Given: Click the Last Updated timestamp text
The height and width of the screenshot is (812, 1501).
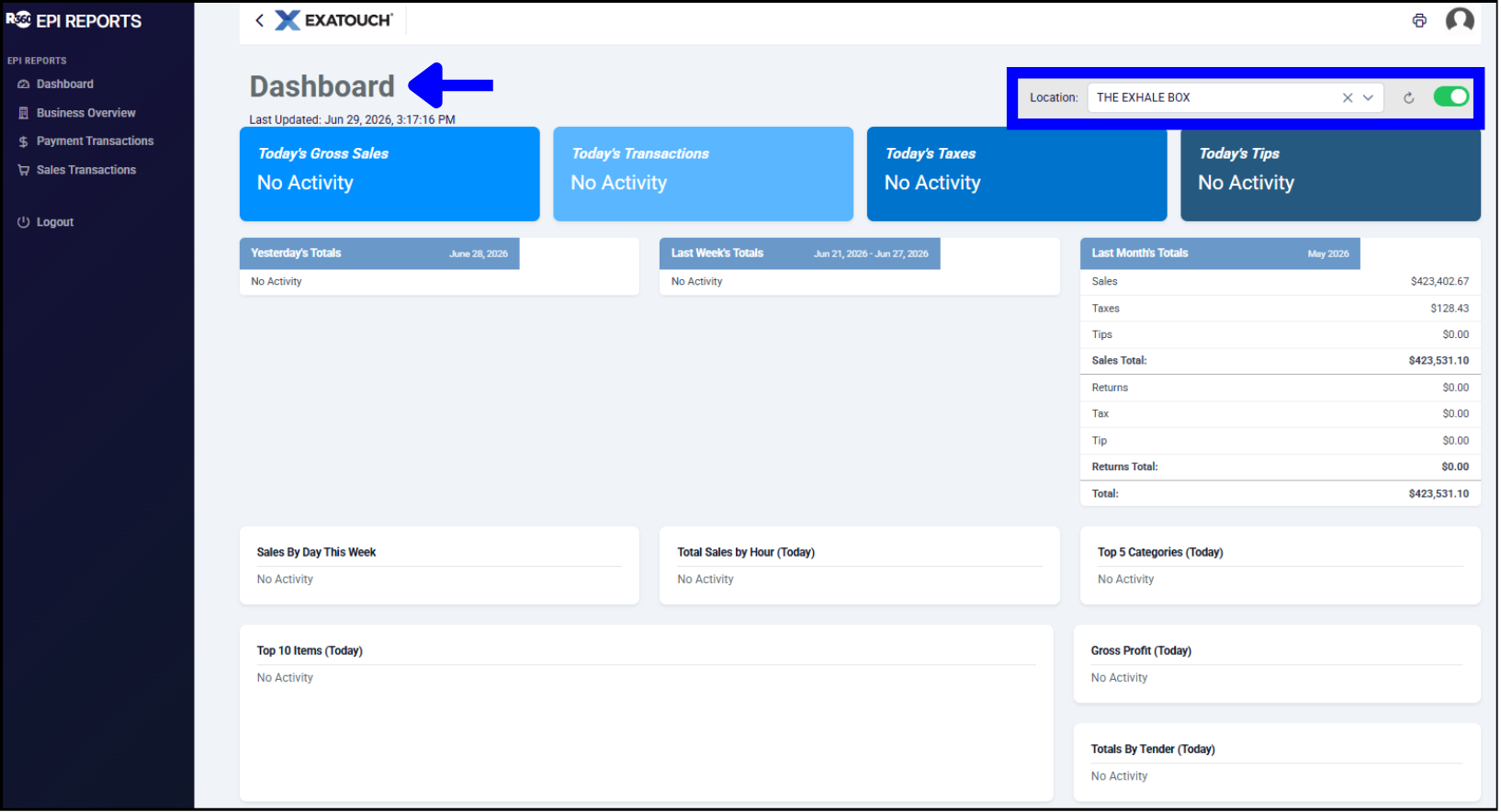Looking at the screenshot, I should pyautogui.click(x=353, y=120).
